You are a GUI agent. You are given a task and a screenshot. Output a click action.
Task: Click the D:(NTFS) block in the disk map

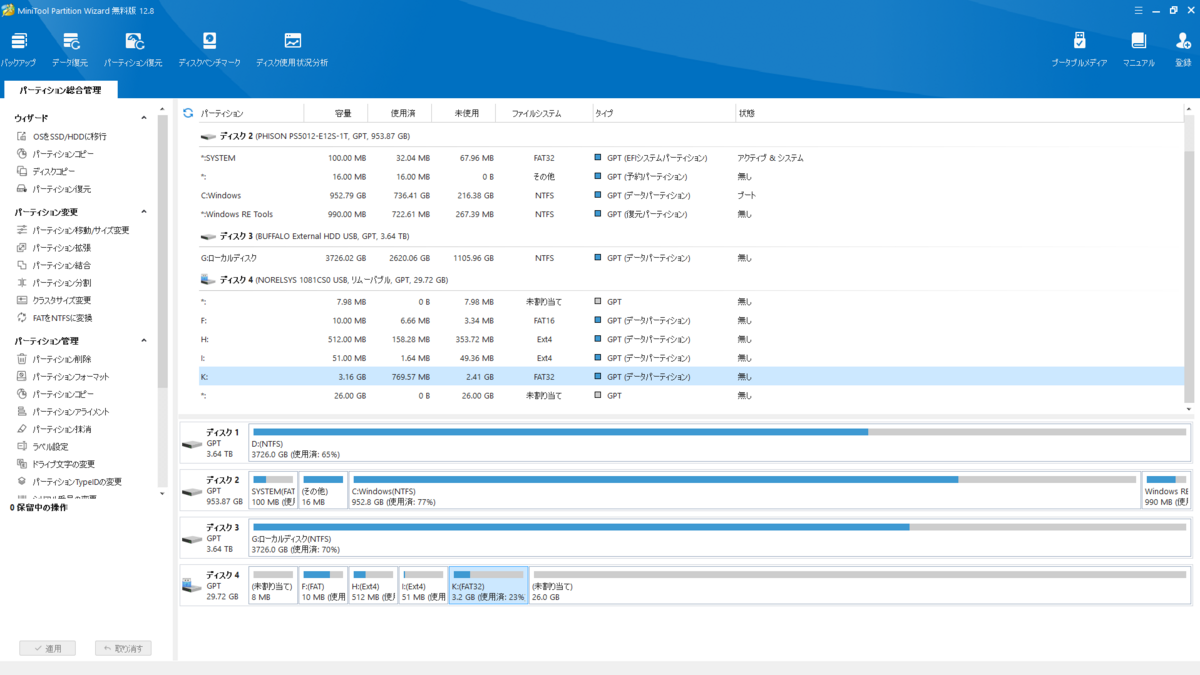coord(719,443)
